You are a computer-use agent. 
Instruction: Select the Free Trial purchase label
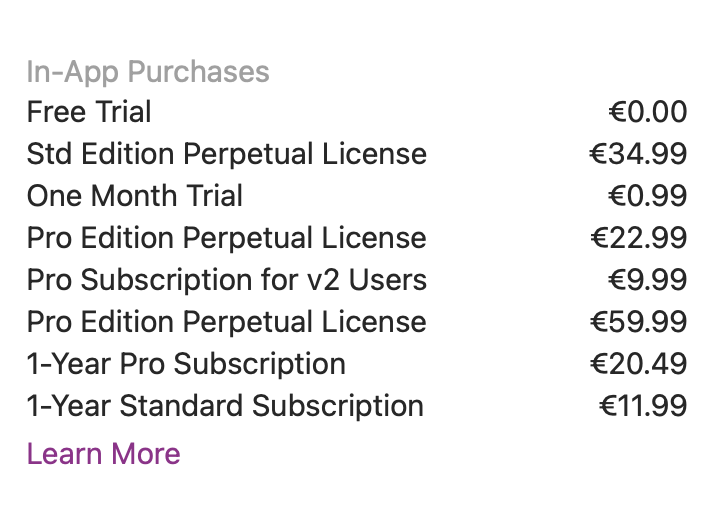tap(89, 112)
